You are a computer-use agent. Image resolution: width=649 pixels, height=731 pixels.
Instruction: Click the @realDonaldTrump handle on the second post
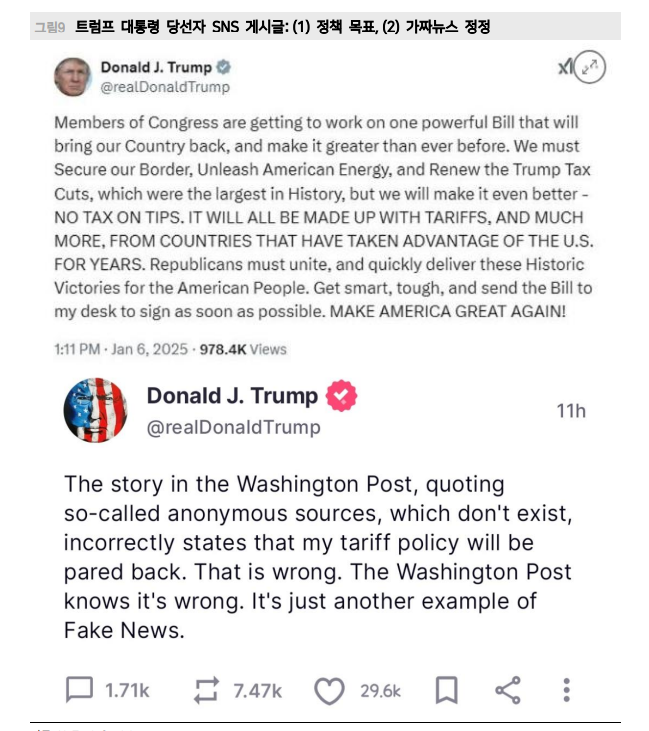click(x=234, y=428)
